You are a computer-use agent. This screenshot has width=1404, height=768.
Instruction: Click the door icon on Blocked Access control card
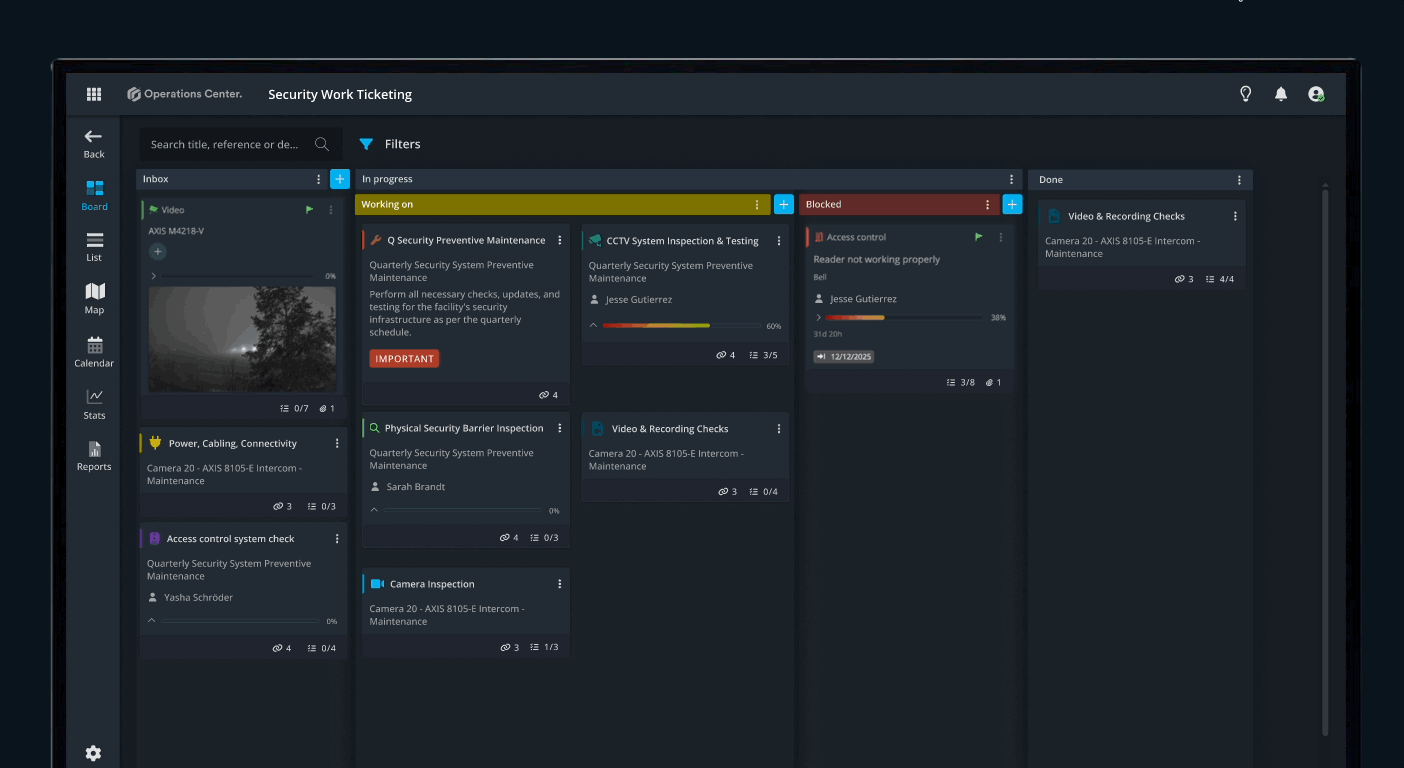tap(819, 237)
